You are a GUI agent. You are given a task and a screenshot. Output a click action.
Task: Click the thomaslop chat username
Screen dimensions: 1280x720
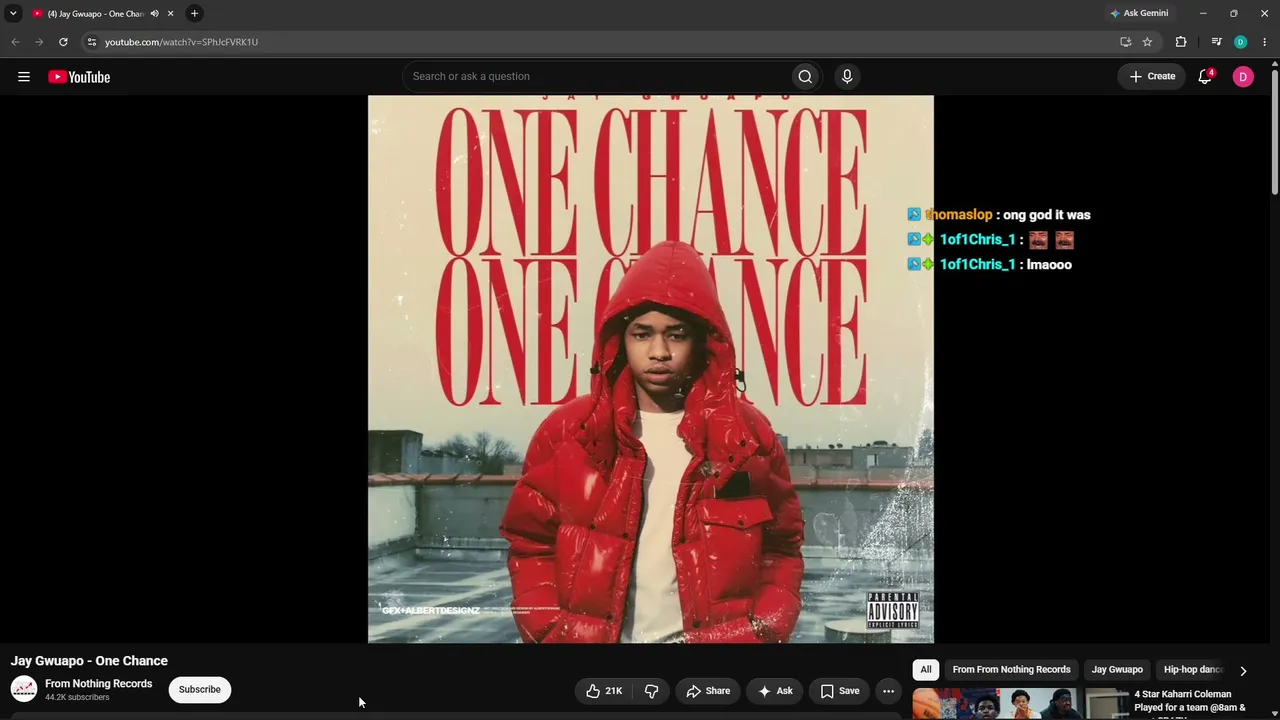[959, 215]
